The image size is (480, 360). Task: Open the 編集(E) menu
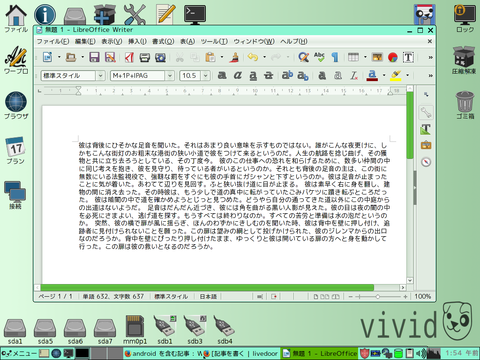[x=85, y=41]
